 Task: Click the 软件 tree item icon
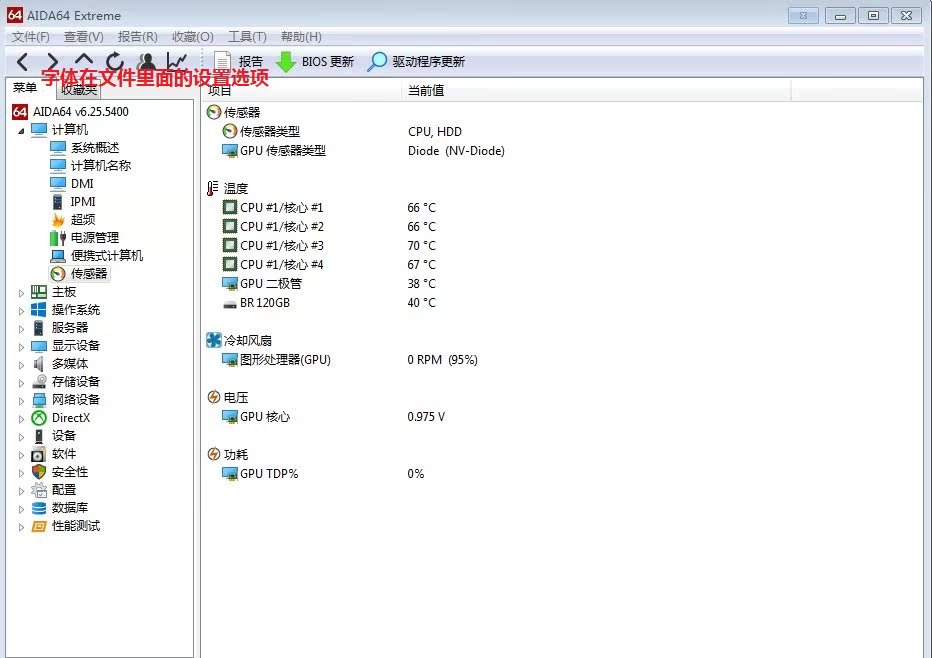coord(39,454)
